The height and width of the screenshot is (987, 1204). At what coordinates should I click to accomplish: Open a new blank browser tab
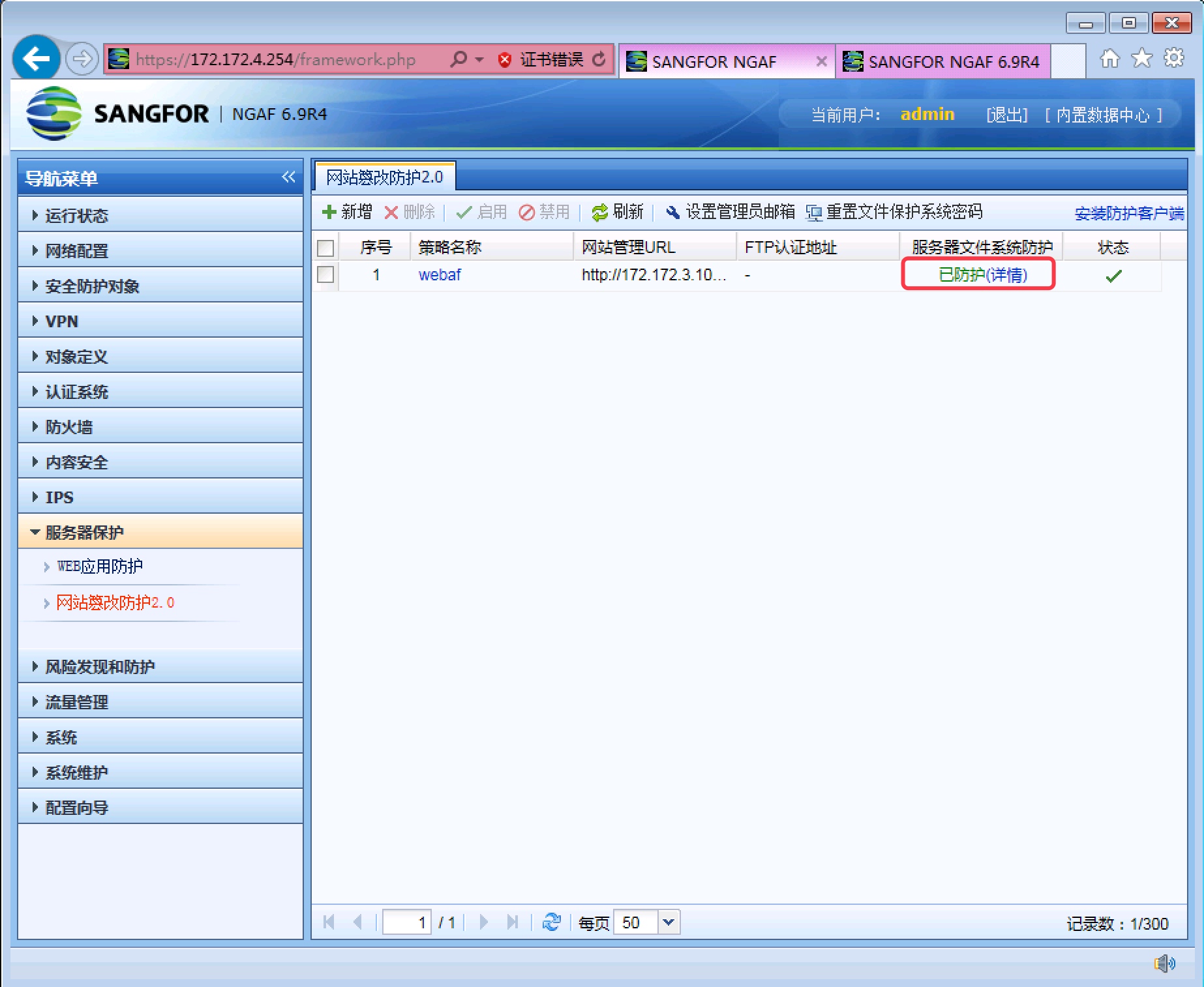tap(1068, 61)
